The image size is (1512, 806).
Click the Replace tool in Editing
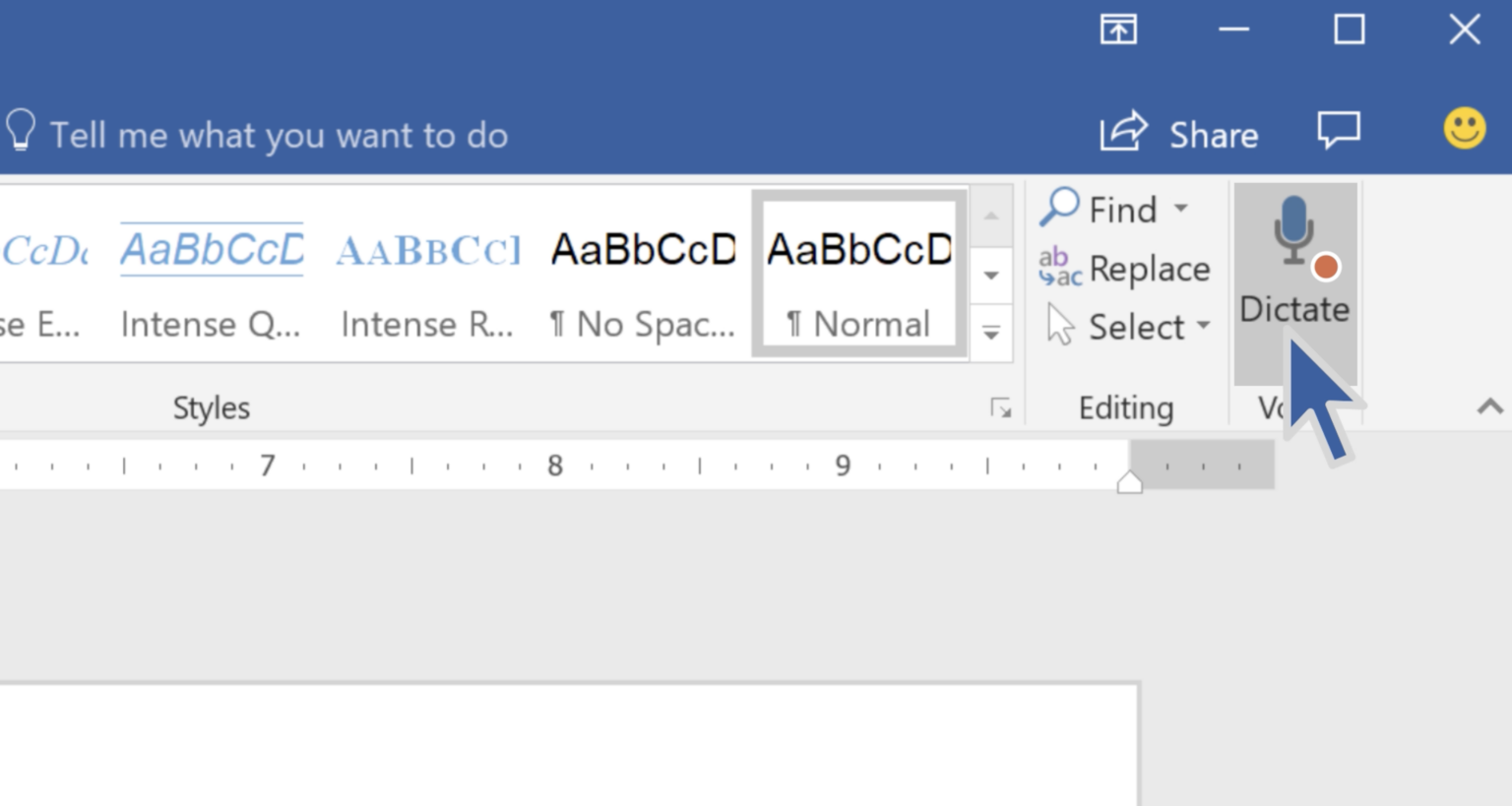point(1125,269)
